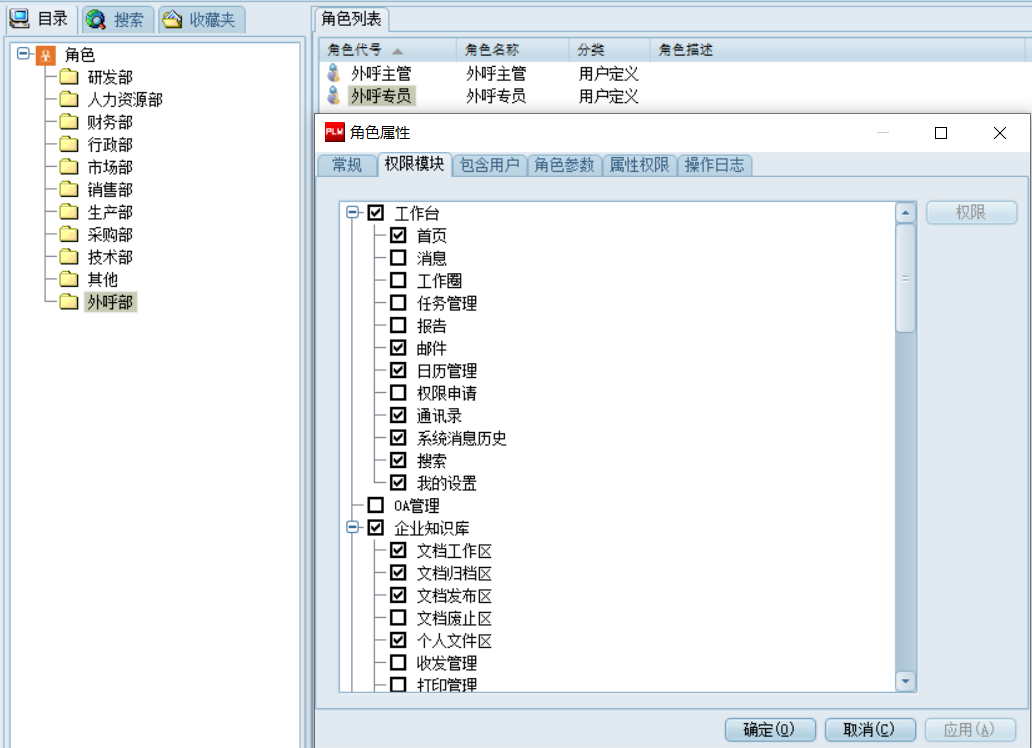The width and height of the screenshot is (1032, 748).
Task: Select the 研发部 folder icon
Action: coord(68,77)
